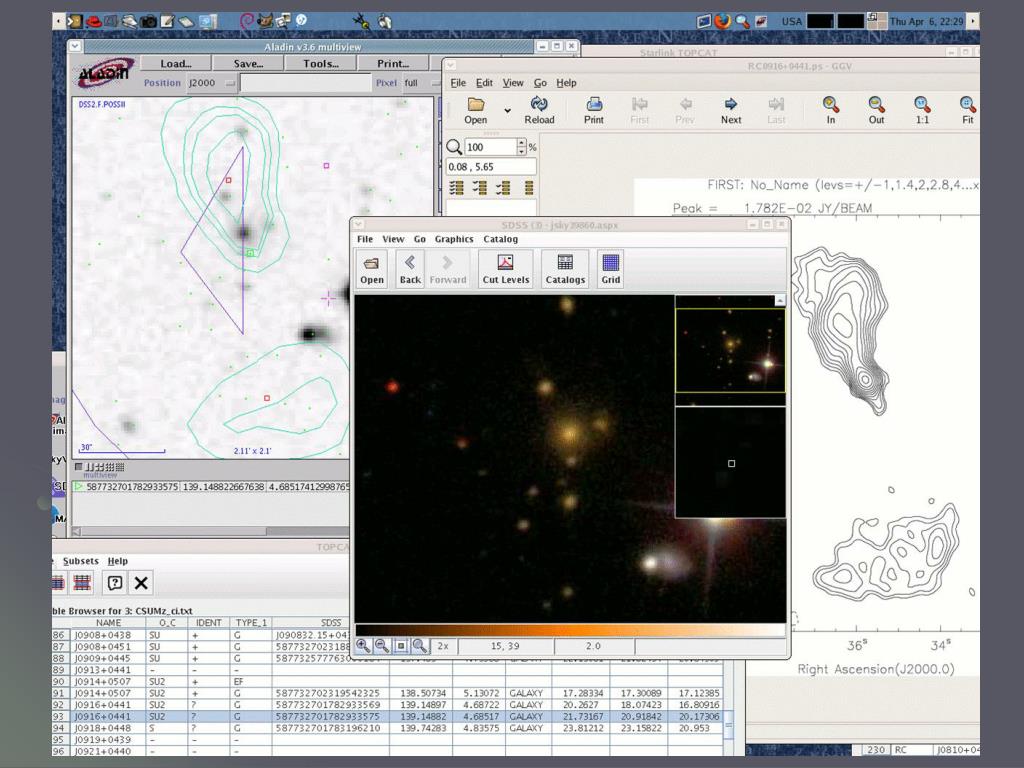Image resolution: width=1024 pixels, height=768 pixels.
Task: Go to the Next page in GGV
Action: click(x=731, y=110)
